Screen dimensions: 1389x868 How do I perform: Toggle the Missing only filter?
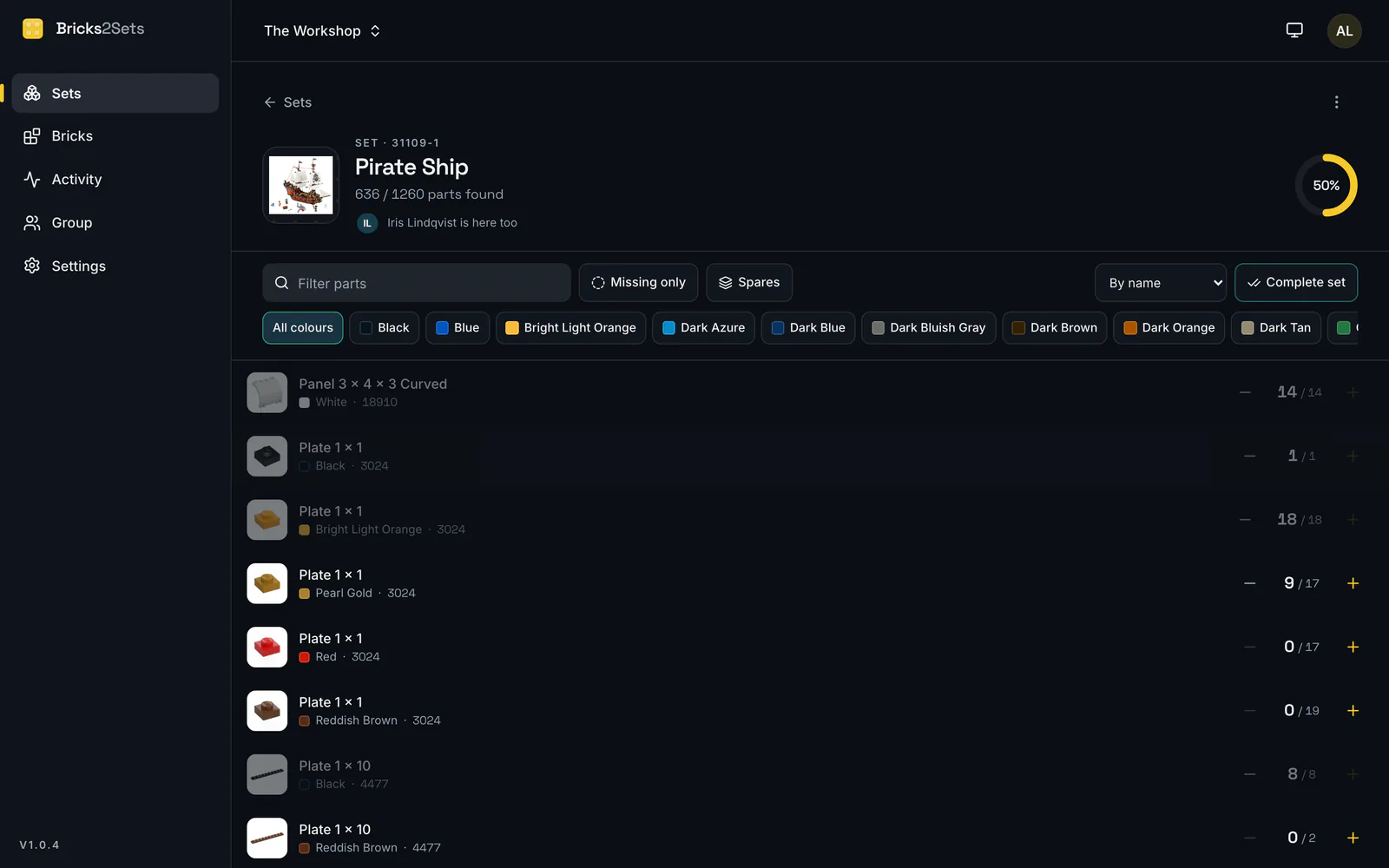point(638,283)
